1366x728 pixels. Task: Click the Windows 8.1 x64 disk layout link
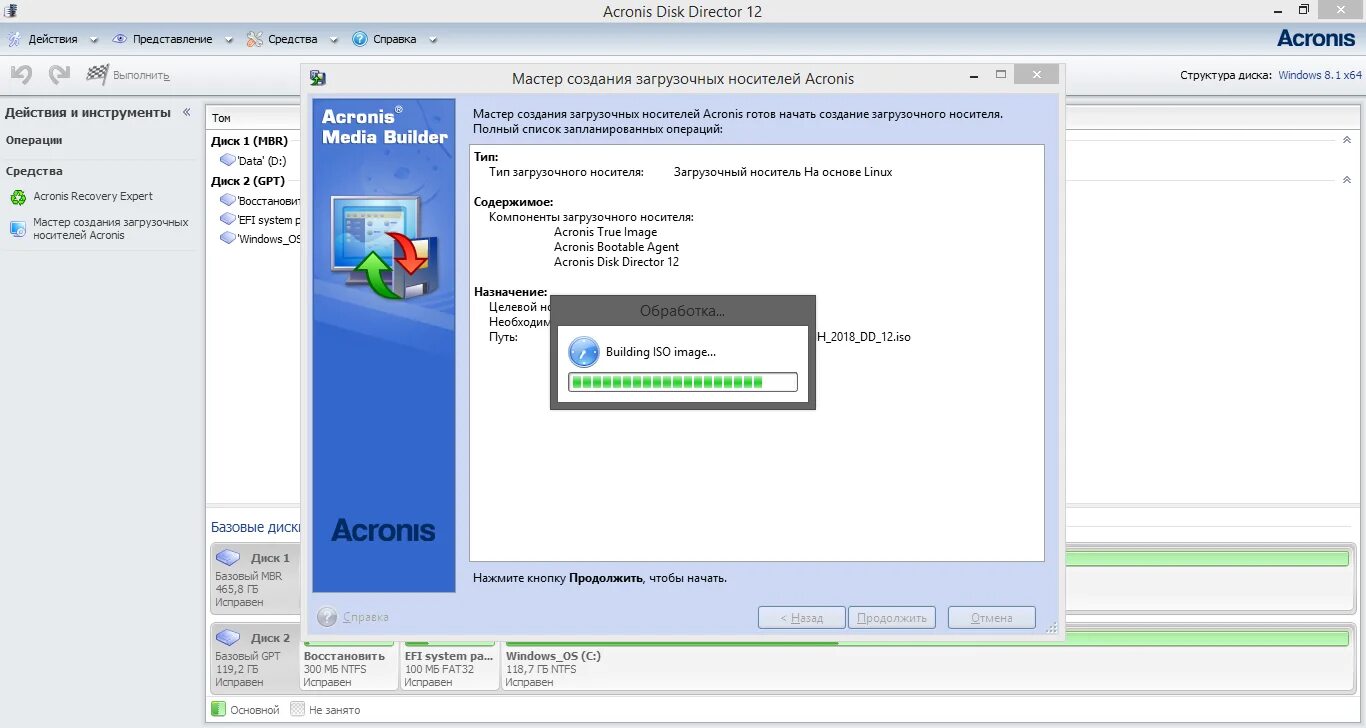[x=1320, y=75]
